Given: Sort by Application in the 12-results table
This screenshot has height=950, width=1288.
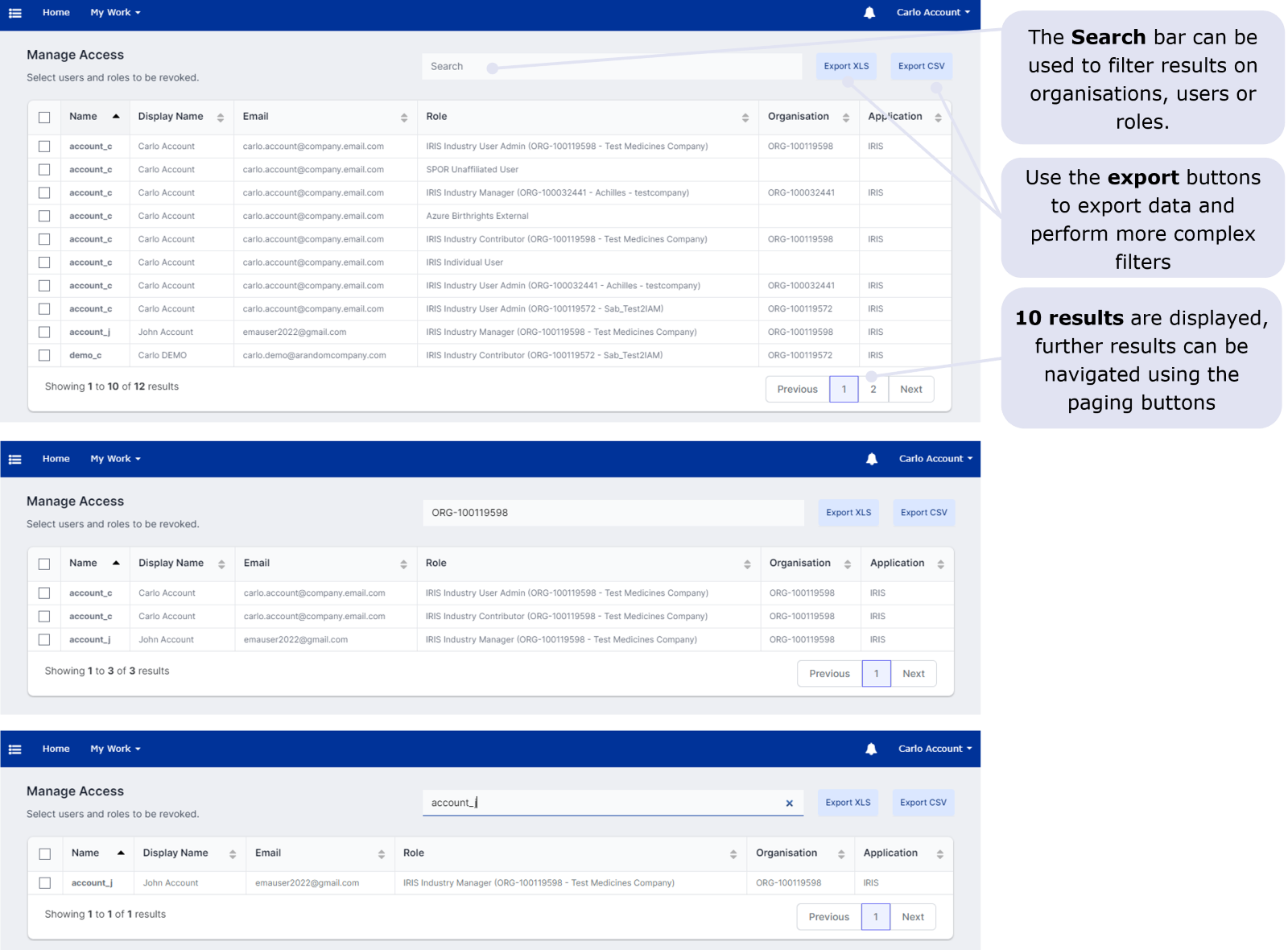Looking at the screenshot, I should pos(938,118).
